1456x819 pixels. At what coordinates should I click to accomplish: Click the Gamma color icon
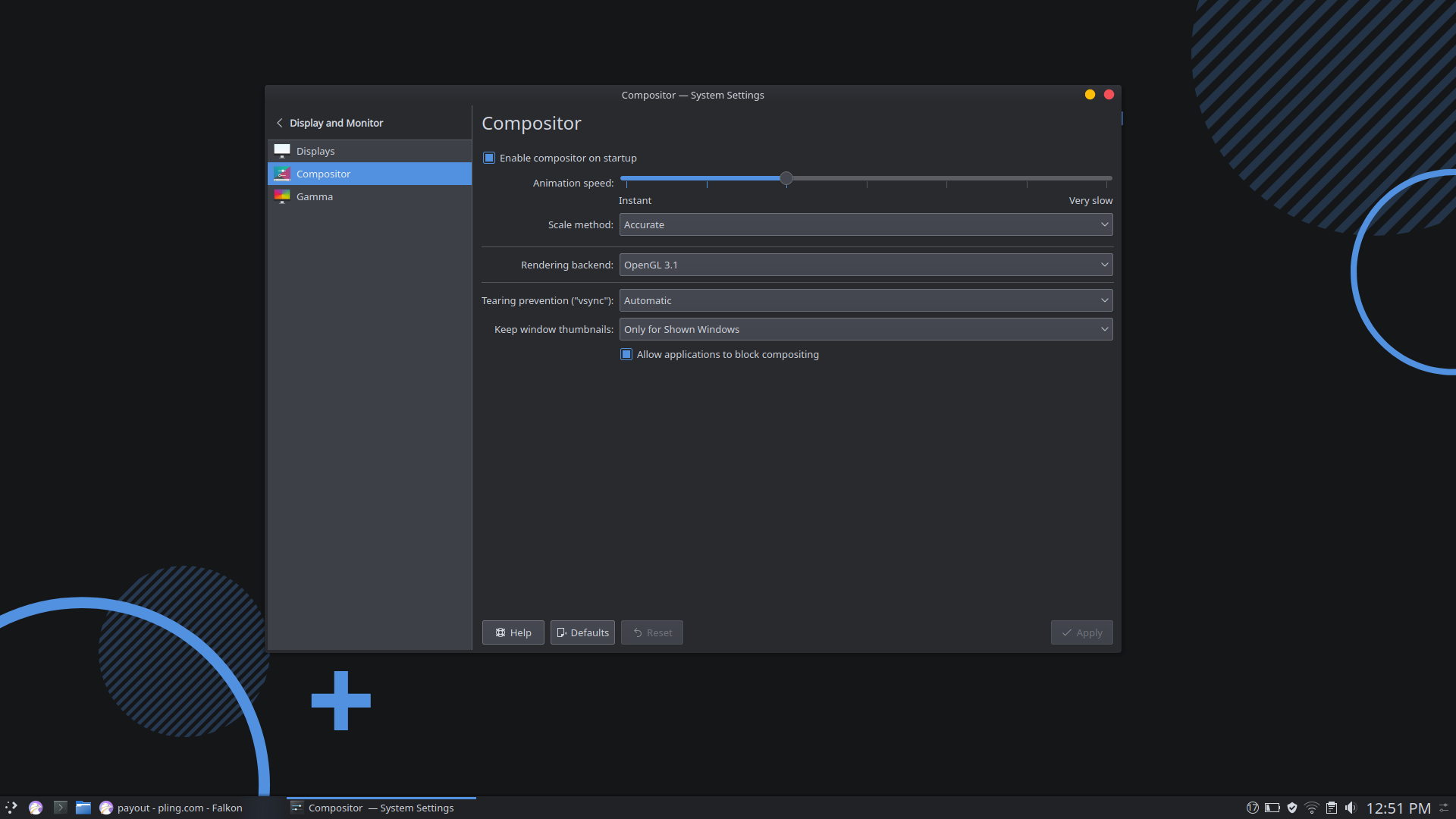282,196
